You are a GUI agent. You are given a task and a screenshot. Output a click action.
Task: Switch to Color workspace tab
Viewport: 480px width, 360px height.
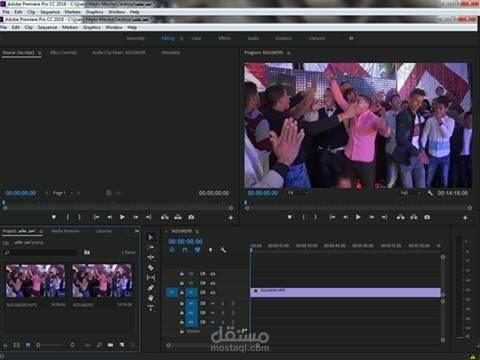pos(196,38)
